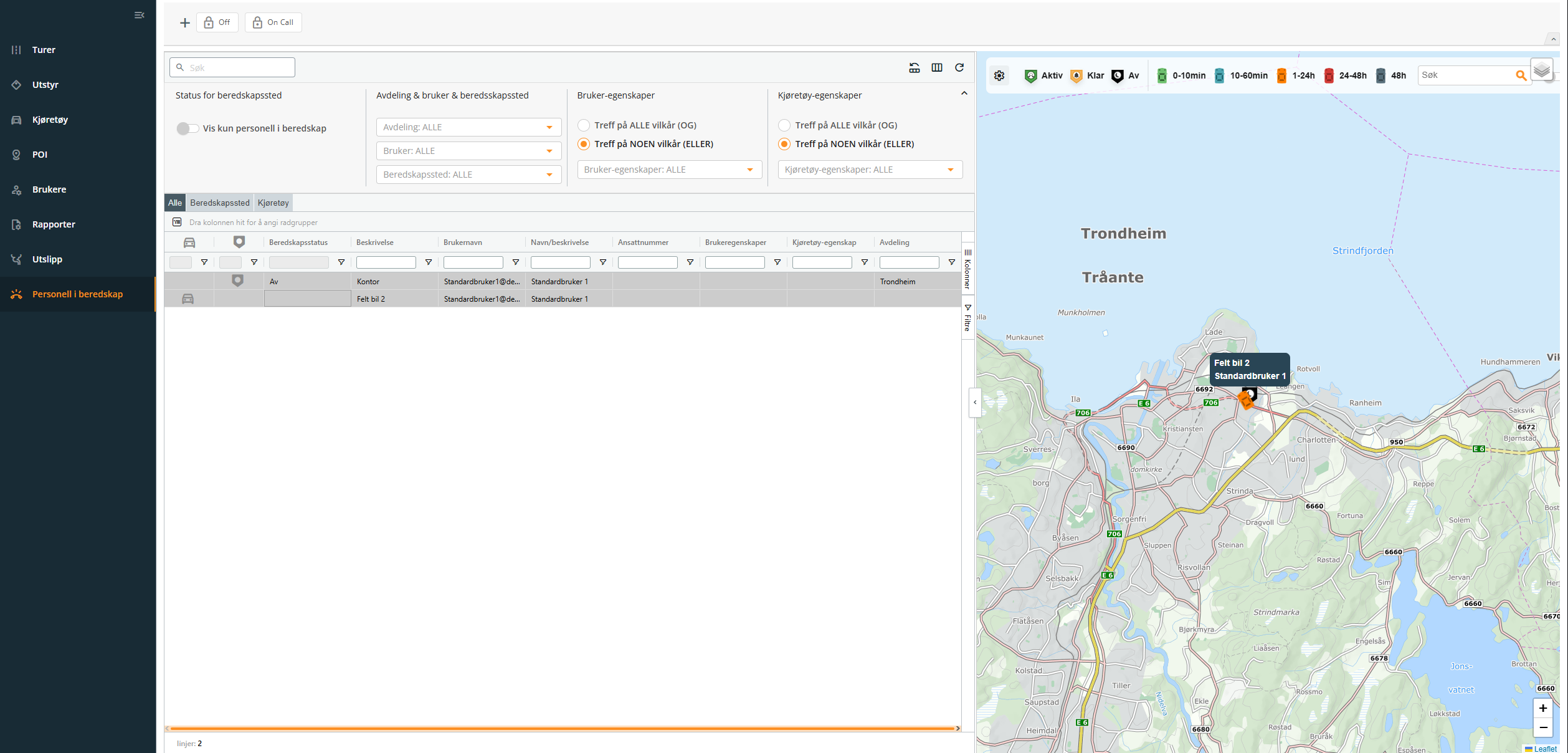Viewport: 1568px width, 753px height.
Task: Click the vehicle column header icon
Action: [x=189, y=242]
